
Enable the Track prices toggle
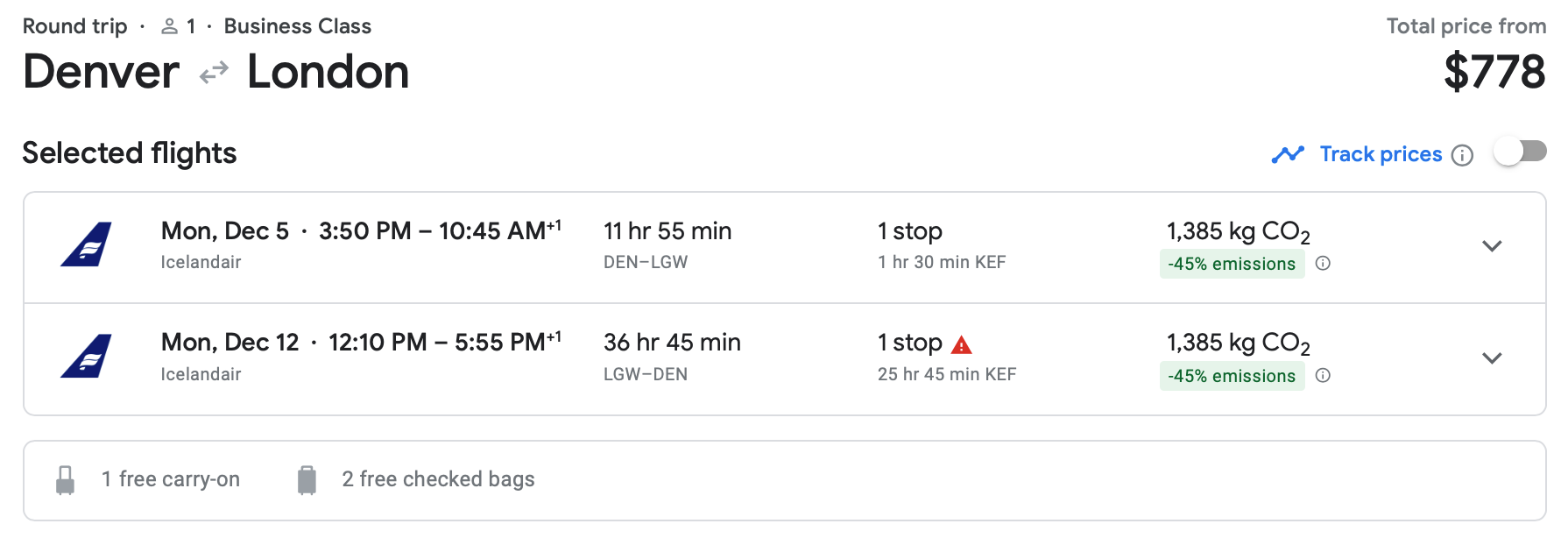coord(1520,152)
